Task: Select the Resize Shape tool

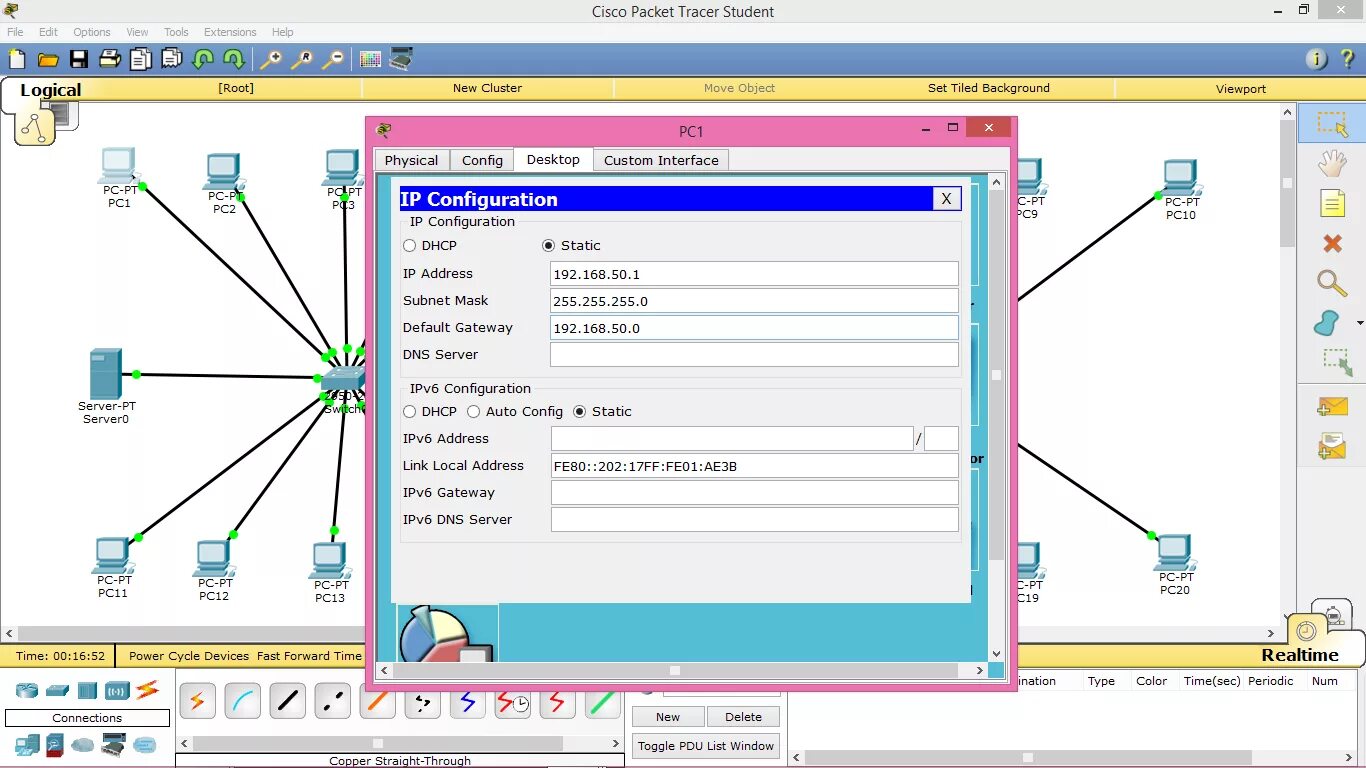Action: point(1336,363)
